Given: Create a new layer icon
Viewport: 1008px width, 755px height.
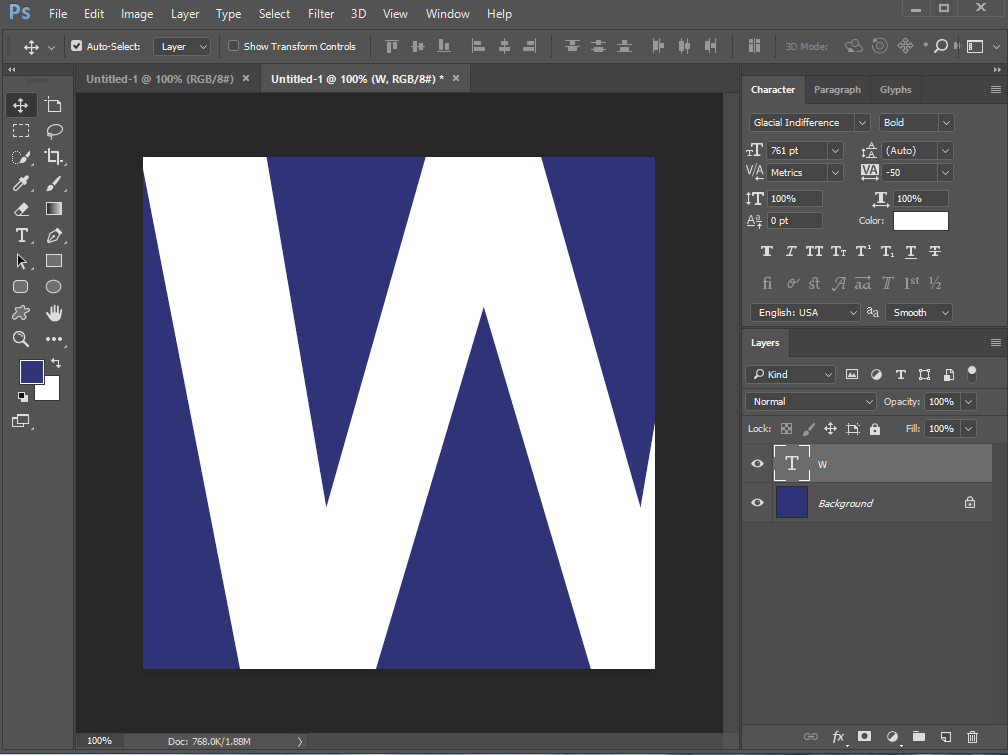Looking at the screenshot, I should click(945, 737).
